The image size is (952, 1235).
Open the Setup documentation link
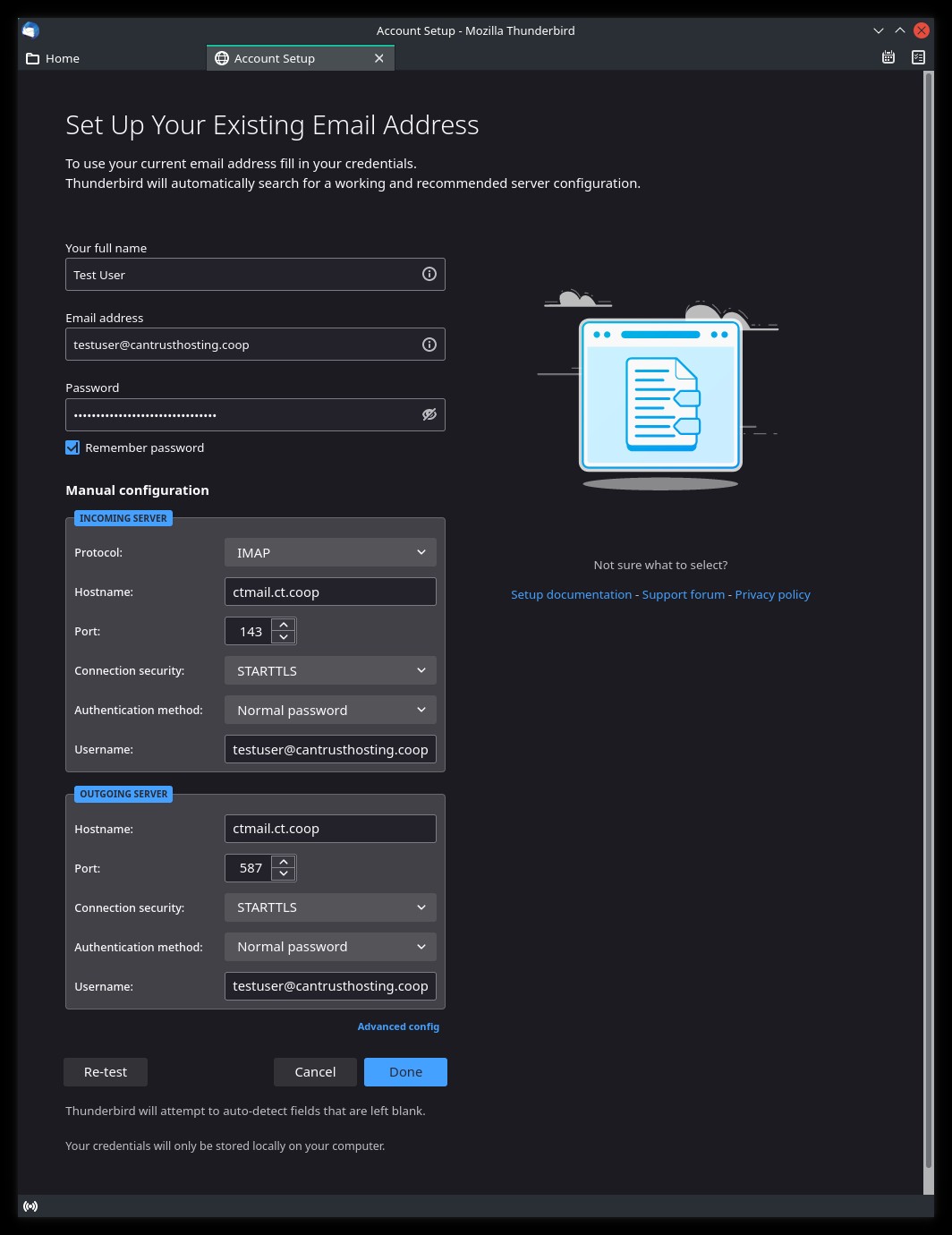click(571, 594)
